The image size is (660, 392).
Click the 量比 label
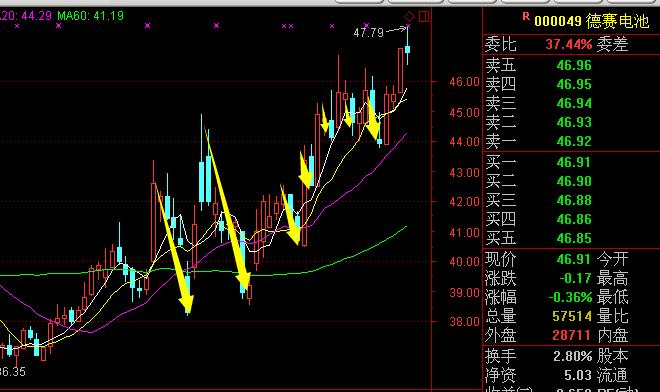point(612,316)
